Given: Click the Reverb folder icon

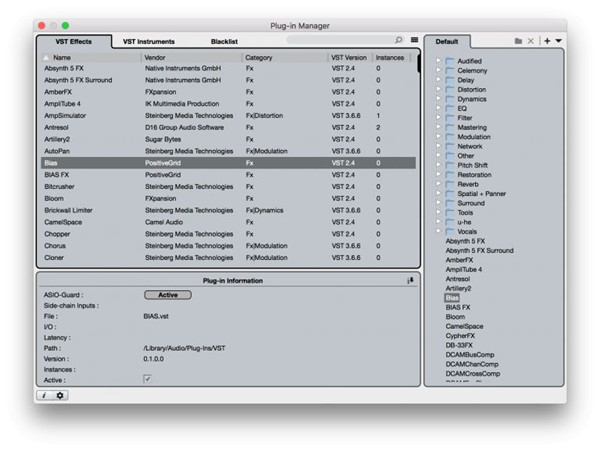Looking at the screenshot, I should coord(450,184).
